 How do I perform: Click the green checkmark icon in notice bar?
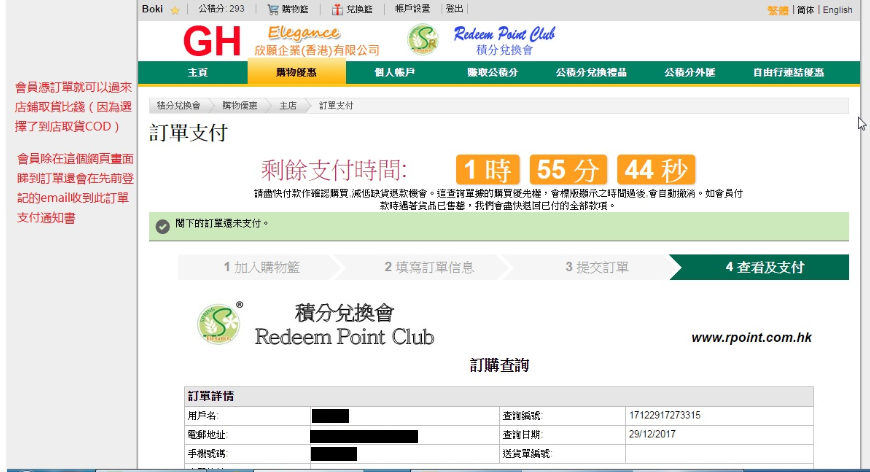[163, 226]
